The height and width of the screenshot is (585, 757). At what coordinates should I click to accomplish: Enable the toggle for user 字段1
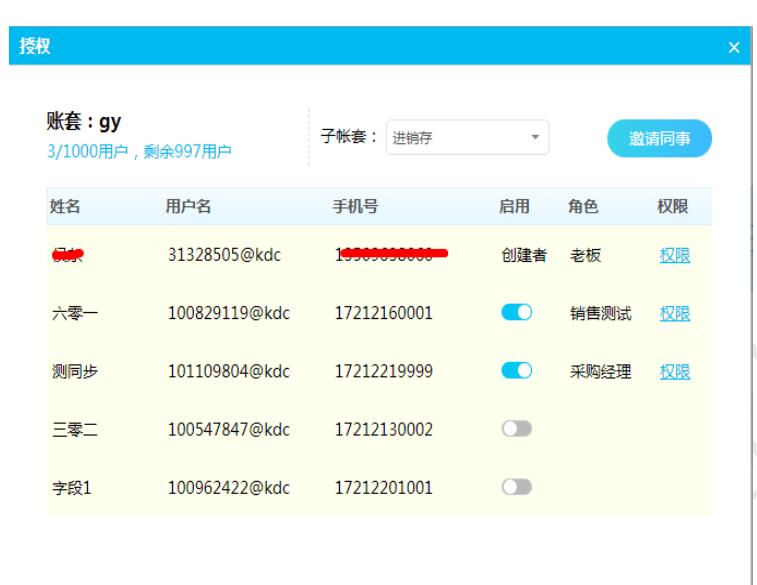(516, 486)
